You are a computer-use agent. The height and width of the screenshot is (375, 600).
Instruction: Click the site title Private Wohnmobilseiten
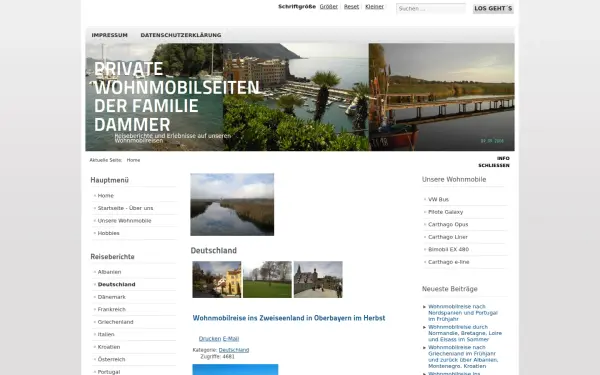pos(177,97)
